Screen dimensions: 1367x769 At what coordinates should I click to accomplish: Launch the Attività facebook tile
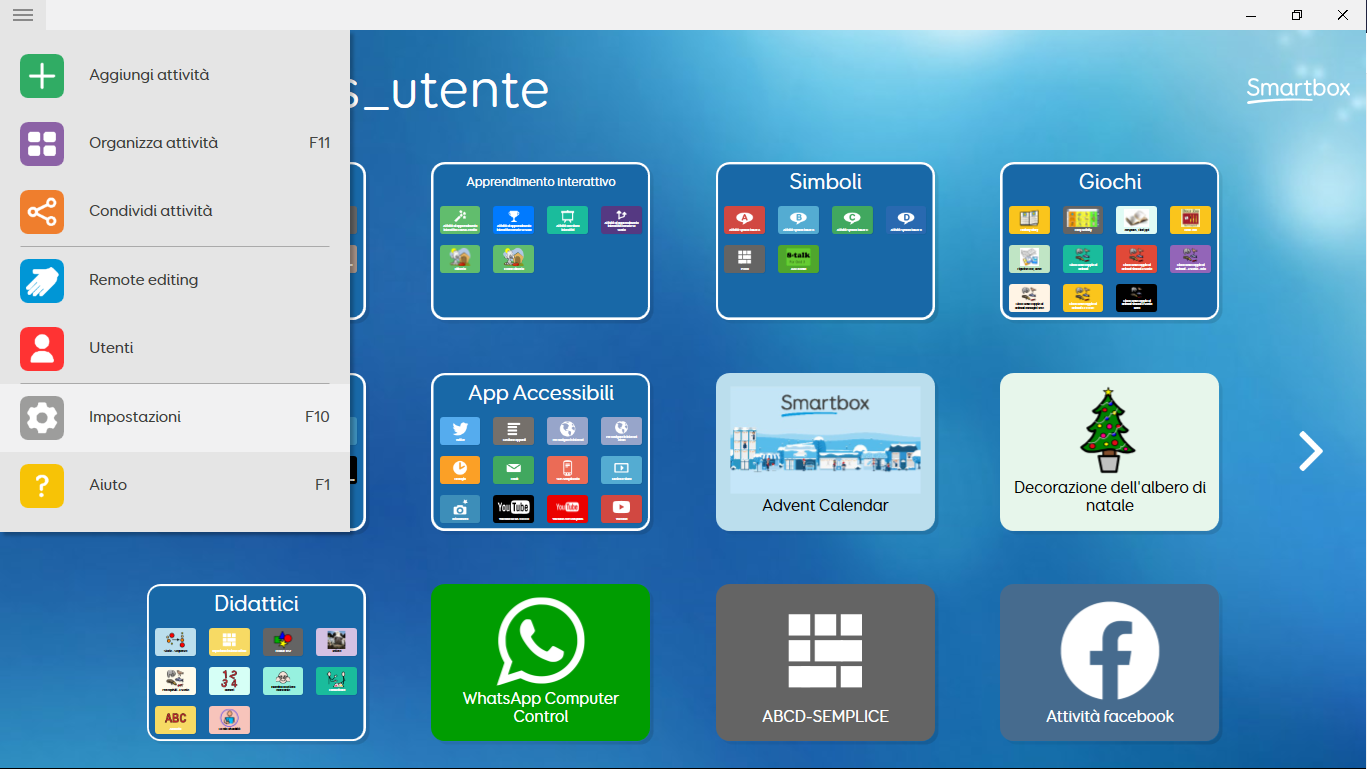(1110, 663)
